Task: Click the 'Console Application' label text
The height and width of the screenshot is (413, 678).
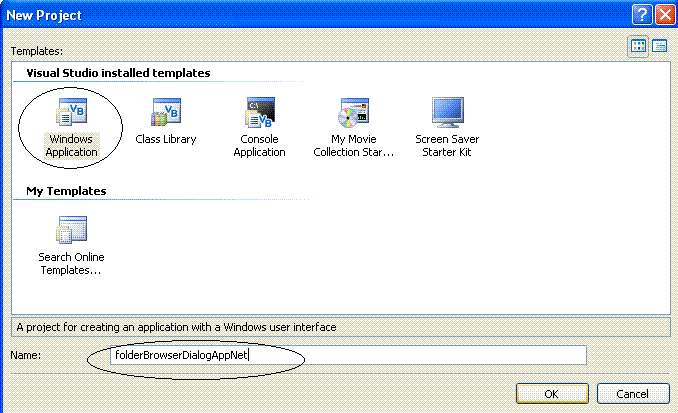Action: pyautogui.click(x=259, y=146)
